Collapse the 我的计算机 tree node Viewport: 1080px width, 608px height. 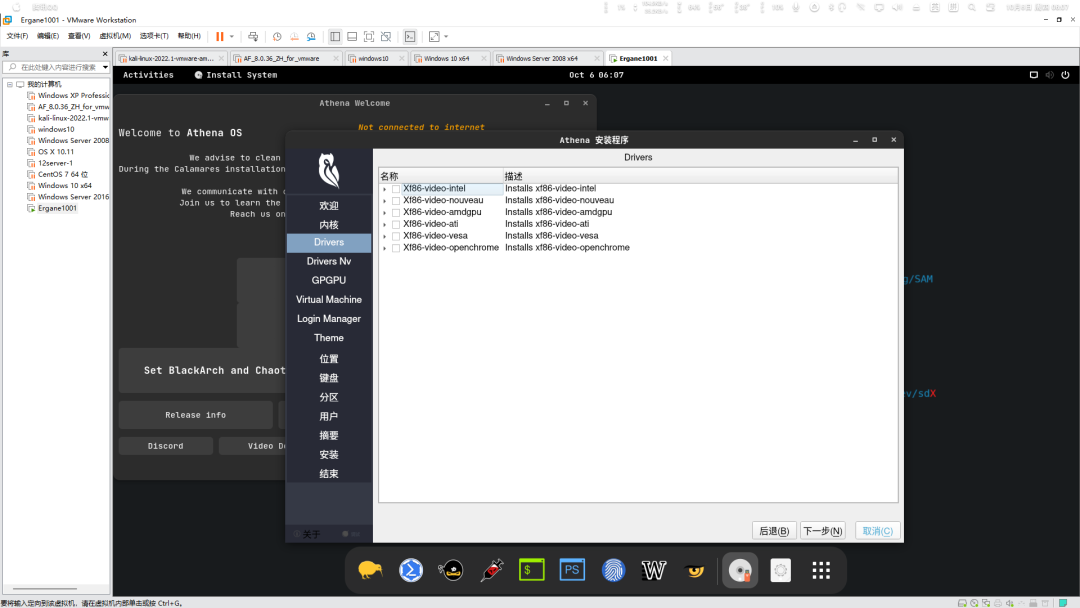(x=10, y=84)
